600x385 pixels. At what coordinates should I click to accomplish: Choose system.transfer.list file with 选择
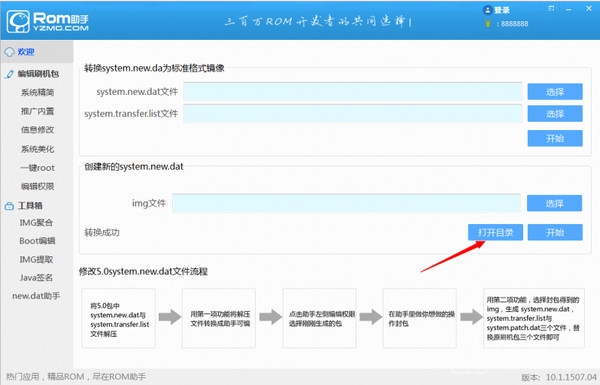click(555, 114)
